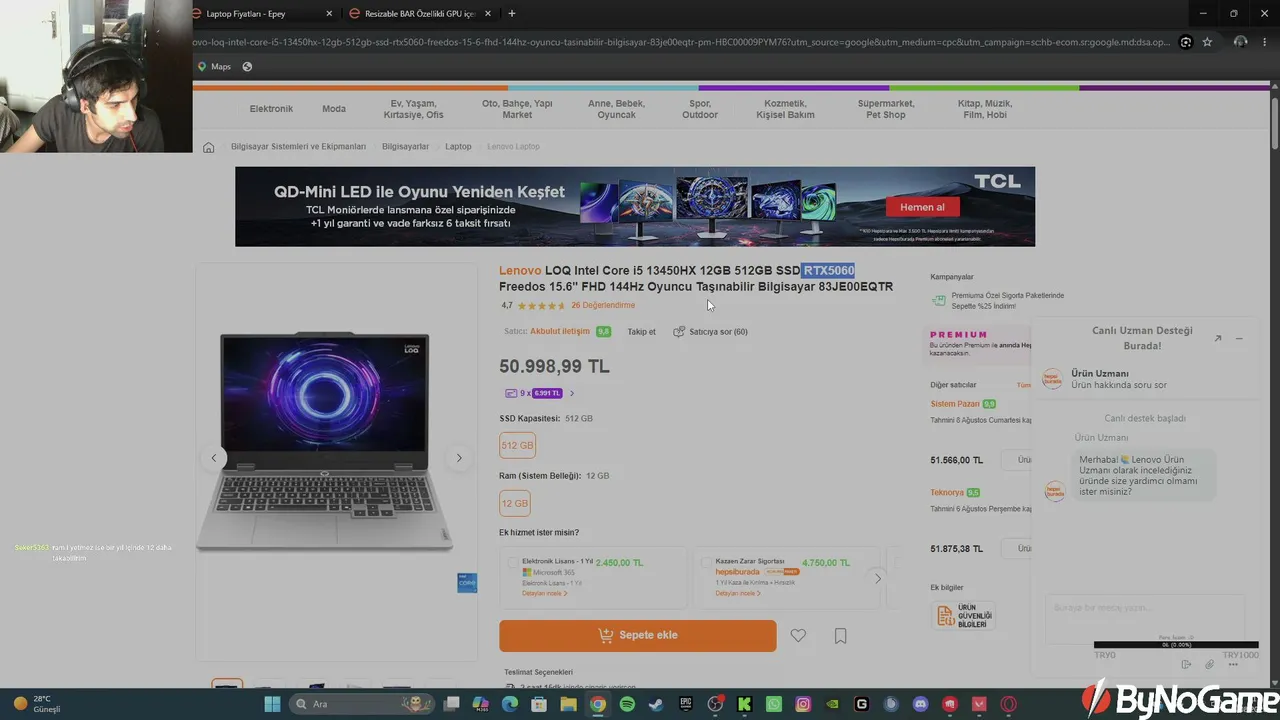Open Ev, Yaşam, Kırtasiye, Ofis menu
Screen dimensions: 1280x720
(413, 109)
